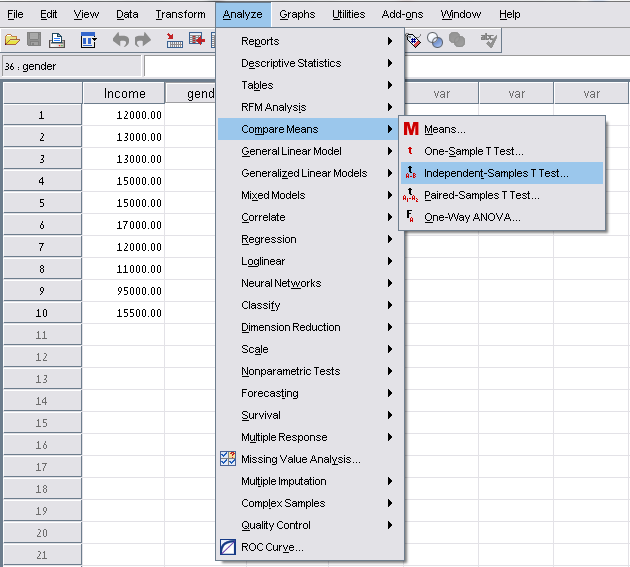The width and height of the screenshot is (630, 567).
Task: Open Missing Value Analysis... entry
Action: (308, 459)
